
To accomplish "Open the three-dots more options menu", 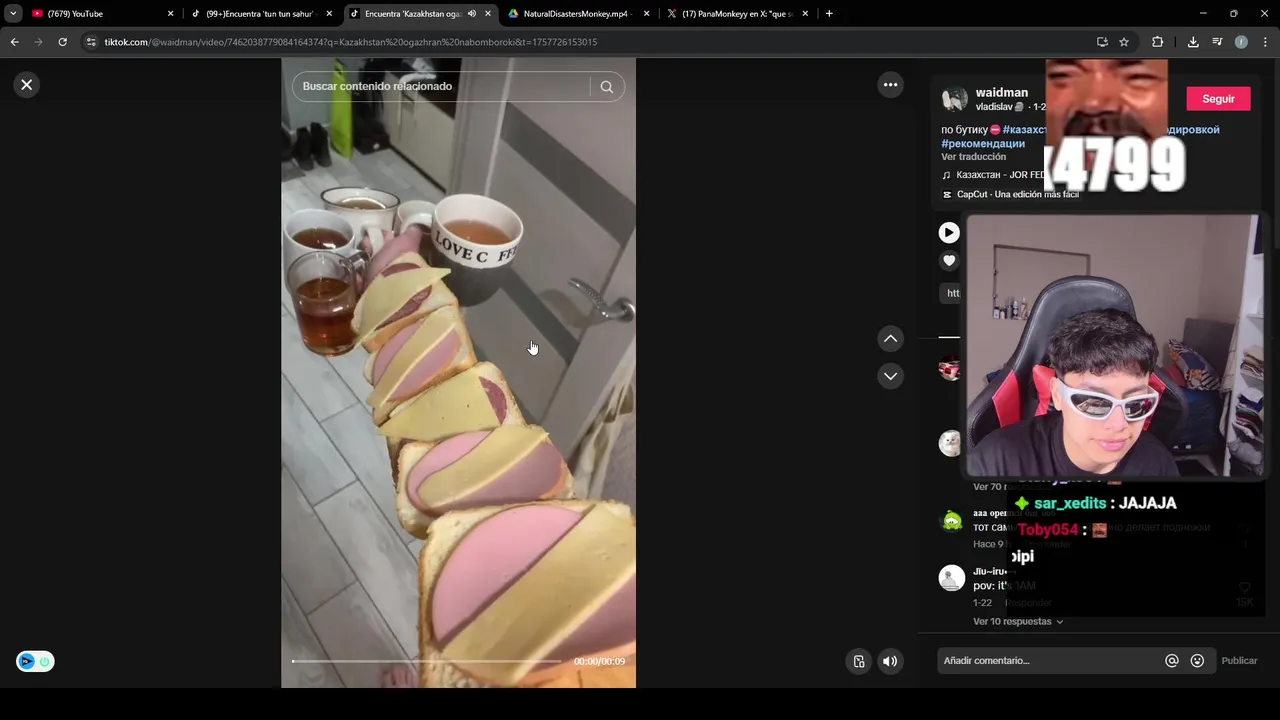I will [891, 85].
